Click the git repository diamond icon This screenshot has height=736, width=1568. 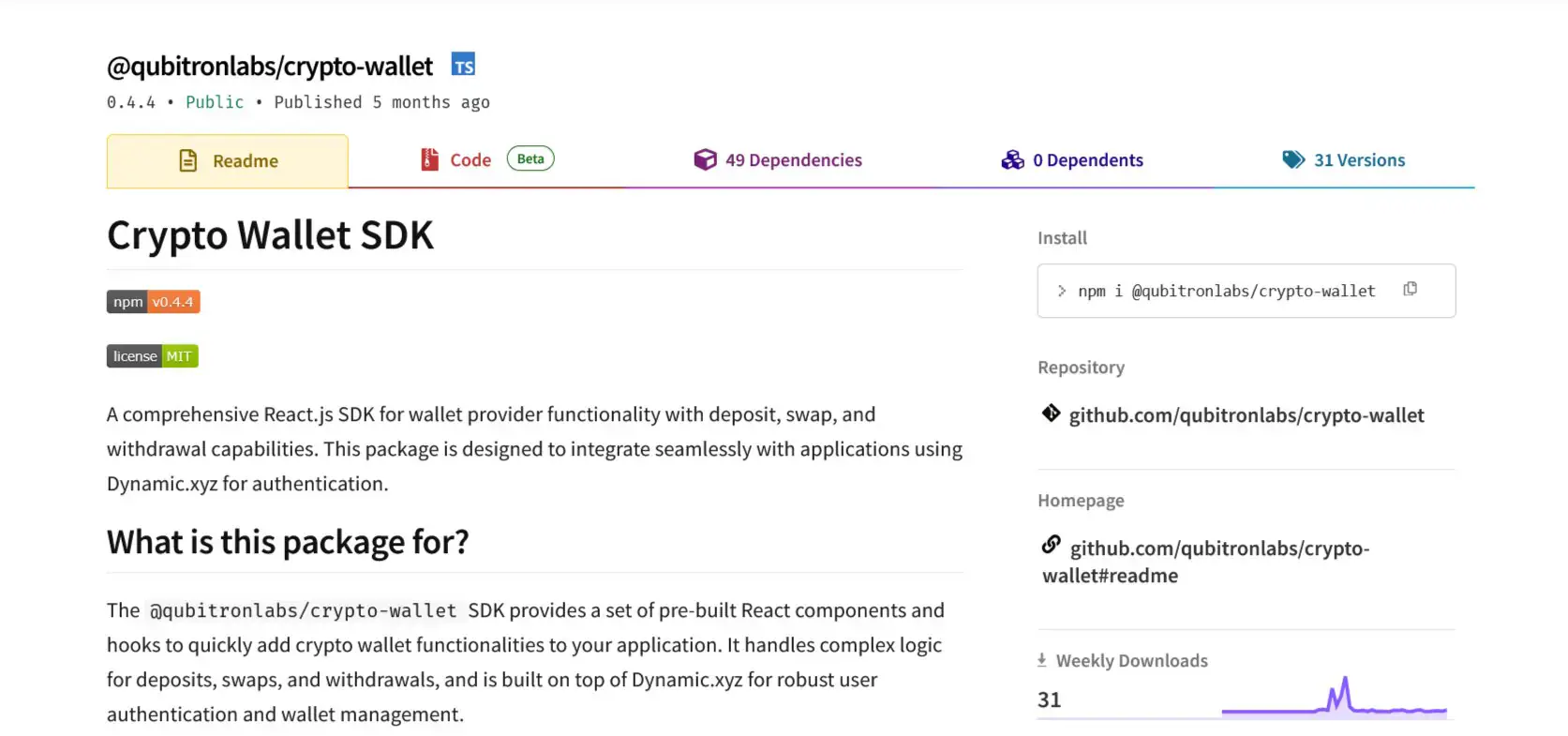(1051, 413)
